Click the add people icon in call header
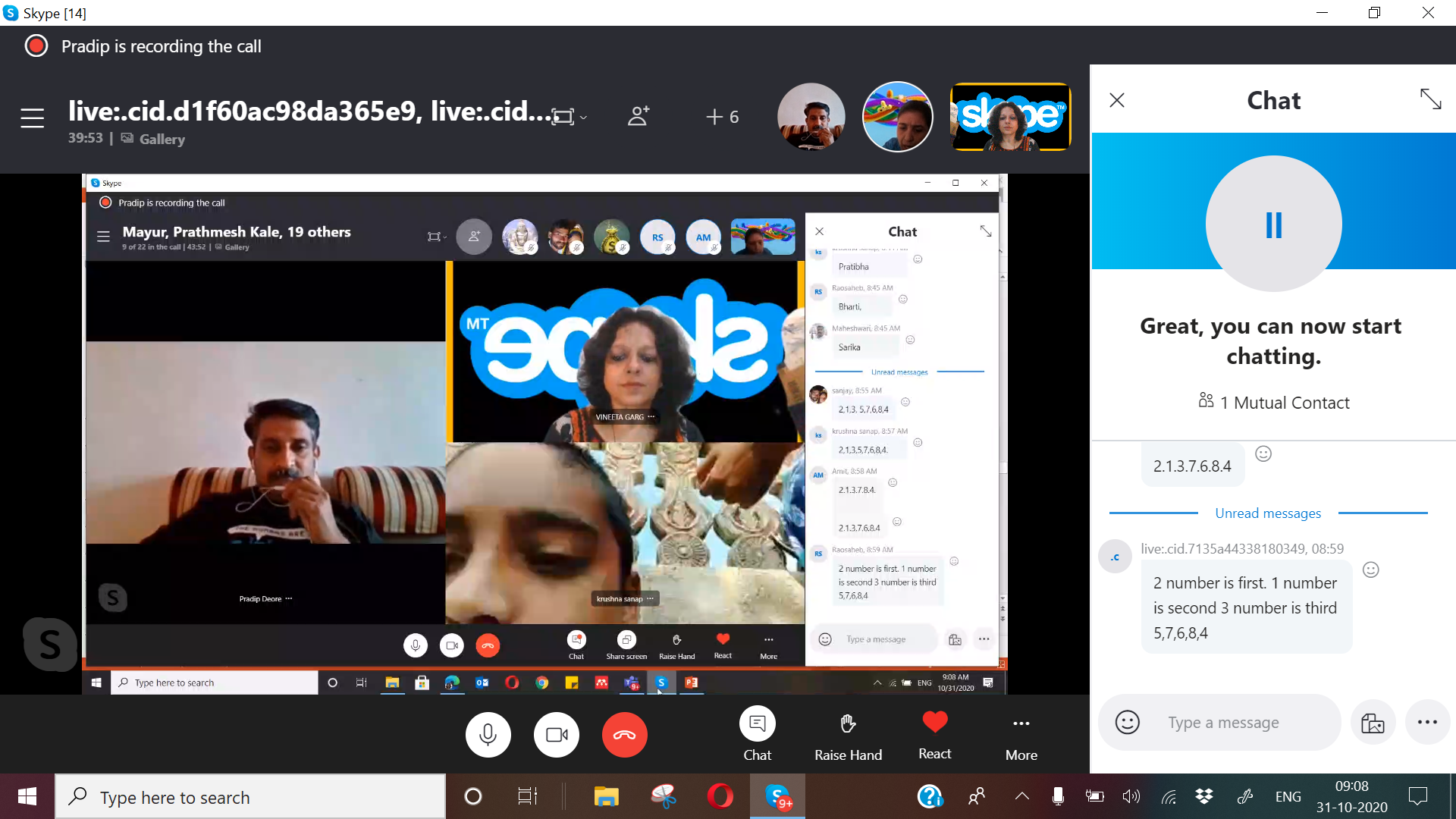The image size is (1456, 819). (639, 116)
